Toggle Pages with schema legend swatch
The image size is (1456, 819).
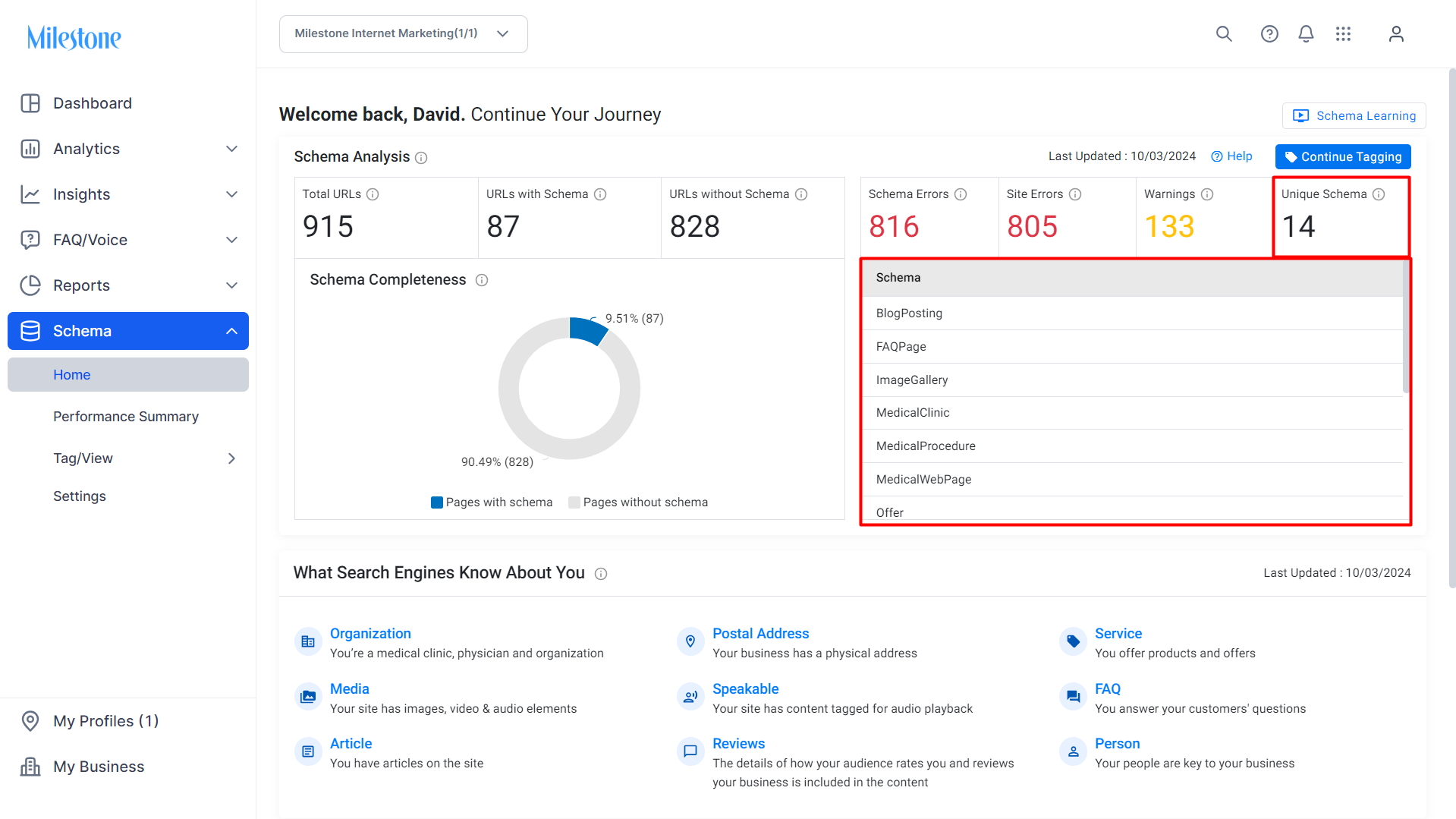pyautogui.click(x=437, y=502)
